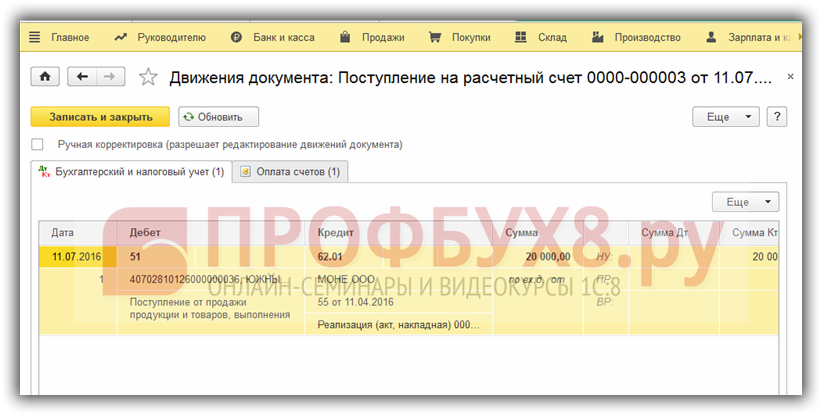Switch to the Оплата счетов (1) tab
This screenshot has height=415, width=822.
click(x=290, y=172)
